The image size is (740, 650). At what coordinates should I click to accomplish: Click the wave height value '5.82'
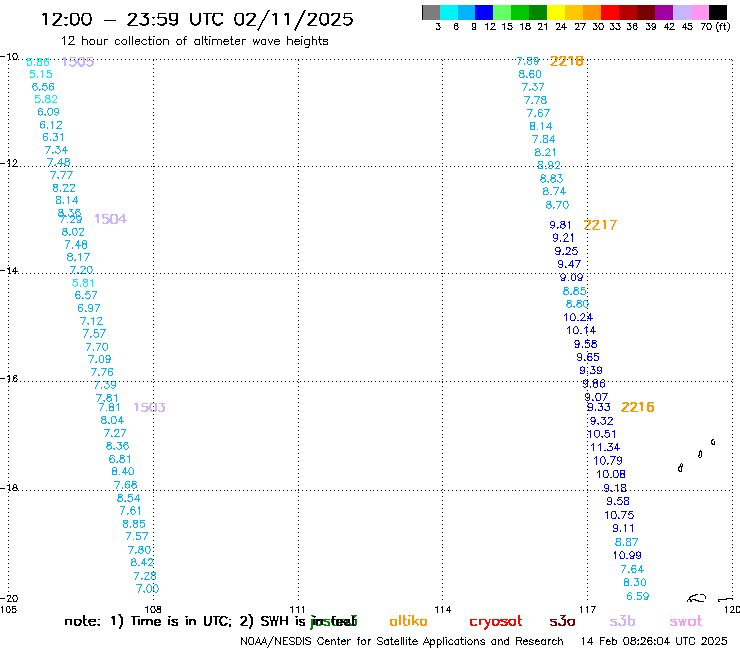click(46, 99)
